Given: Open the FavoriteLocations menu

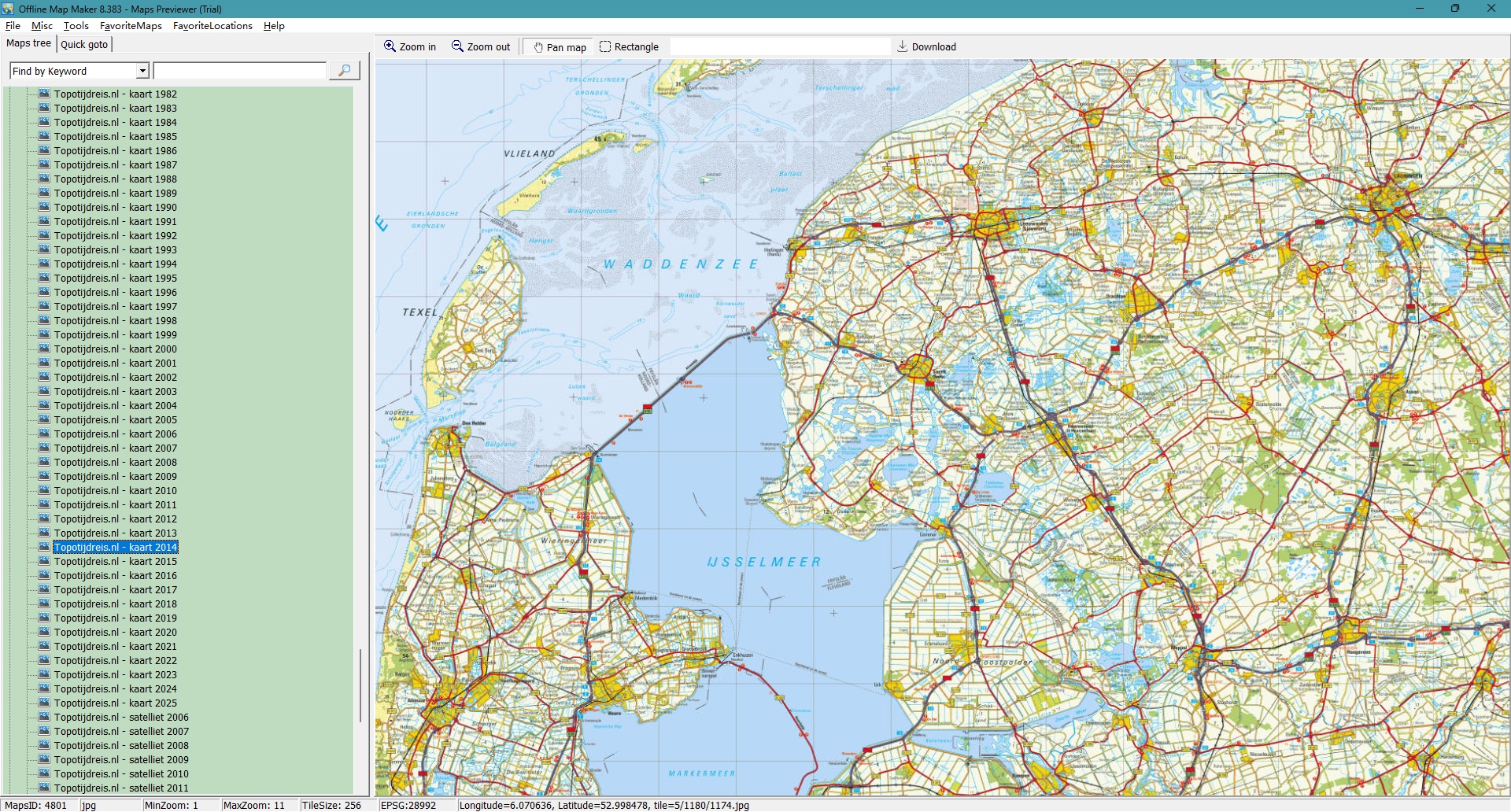Looking at the screenshot, I should (x=212, y=26).
